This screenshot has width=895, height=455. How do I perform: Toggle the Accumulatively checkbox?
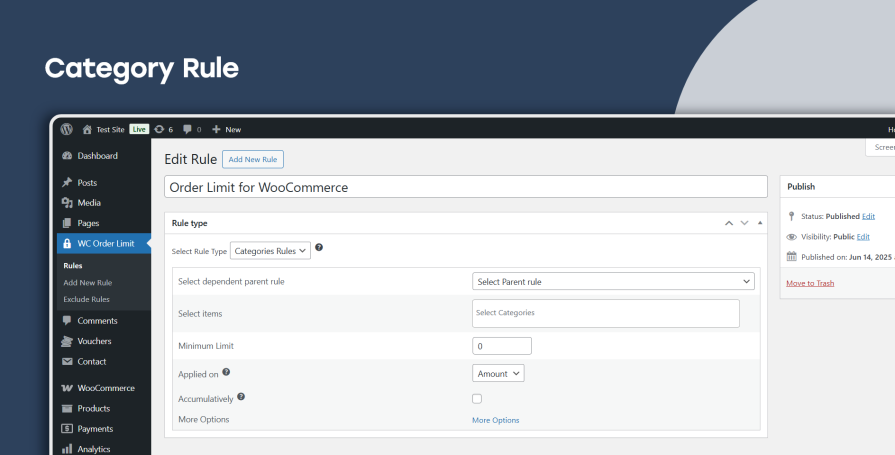(x=477, y=399)
